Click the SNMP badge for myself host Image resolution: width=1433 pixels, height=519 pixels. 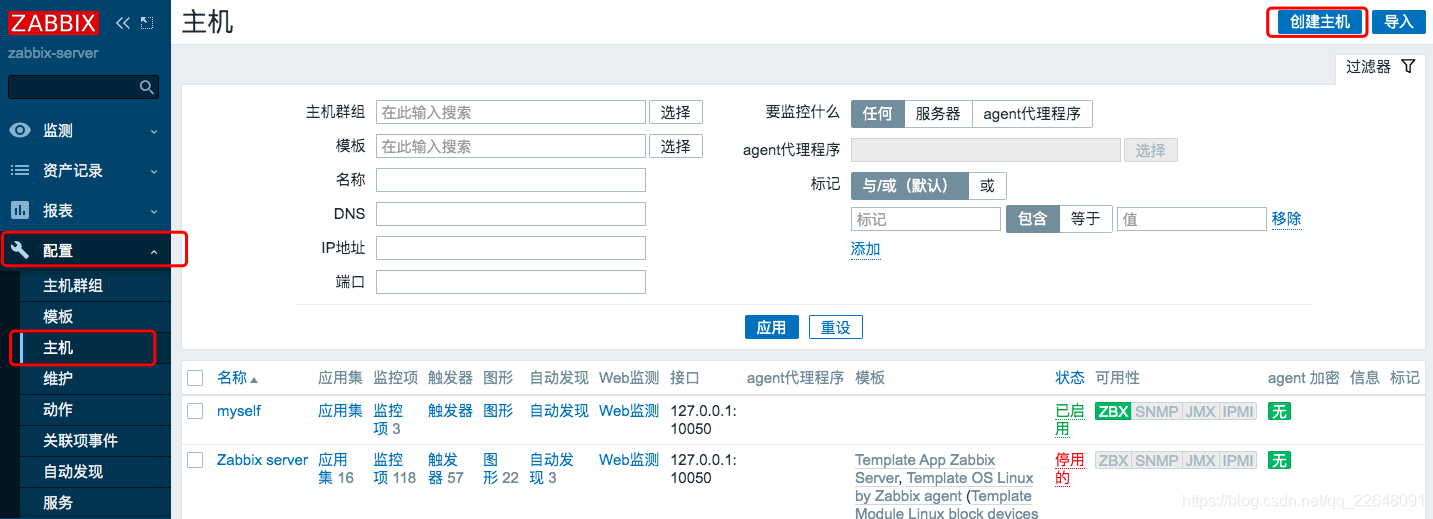click(1156, 411)
